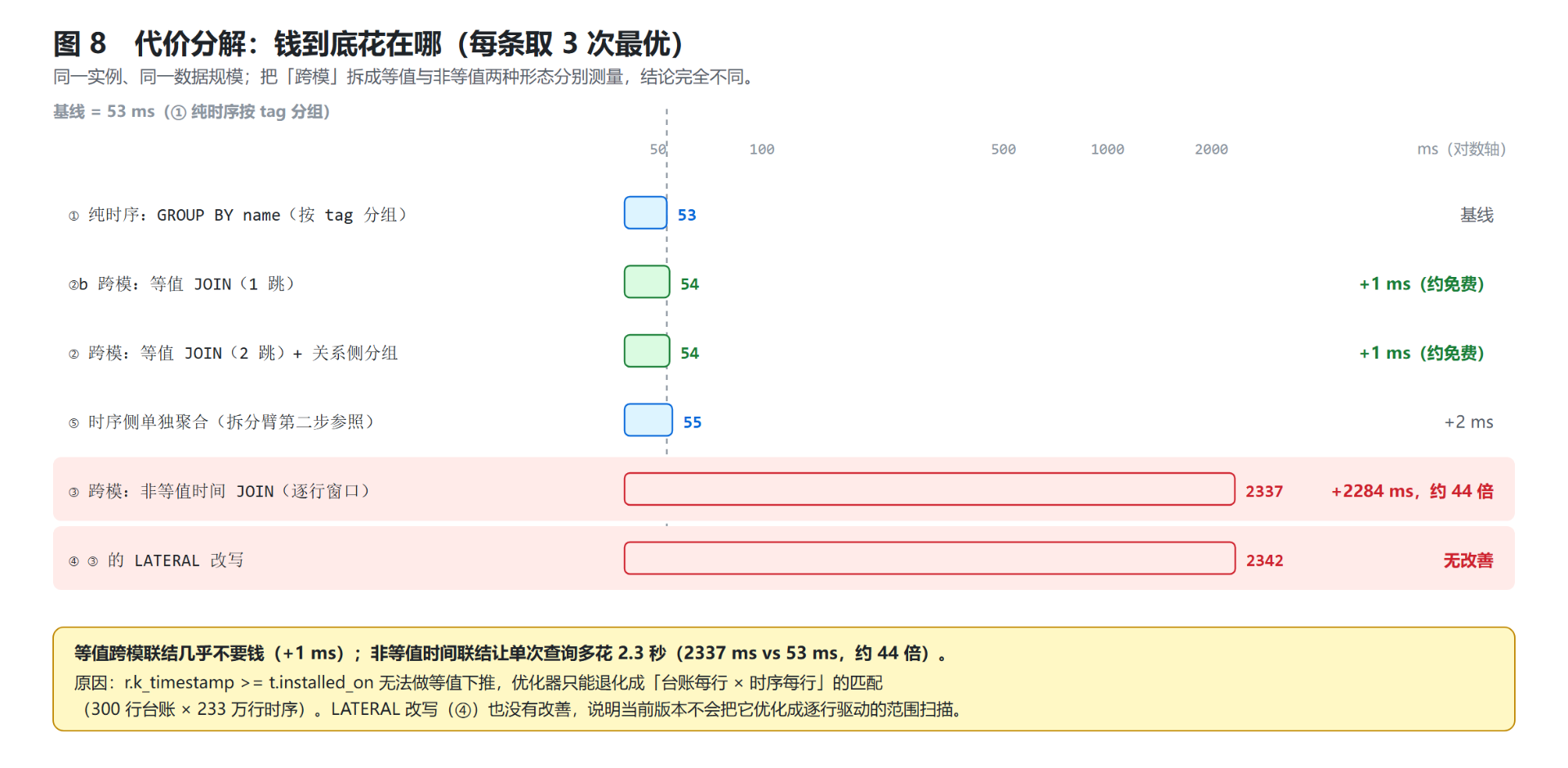Click the axis tick label '1000'
This screenshot has height=768, width=1568.
coord(1107,150)
